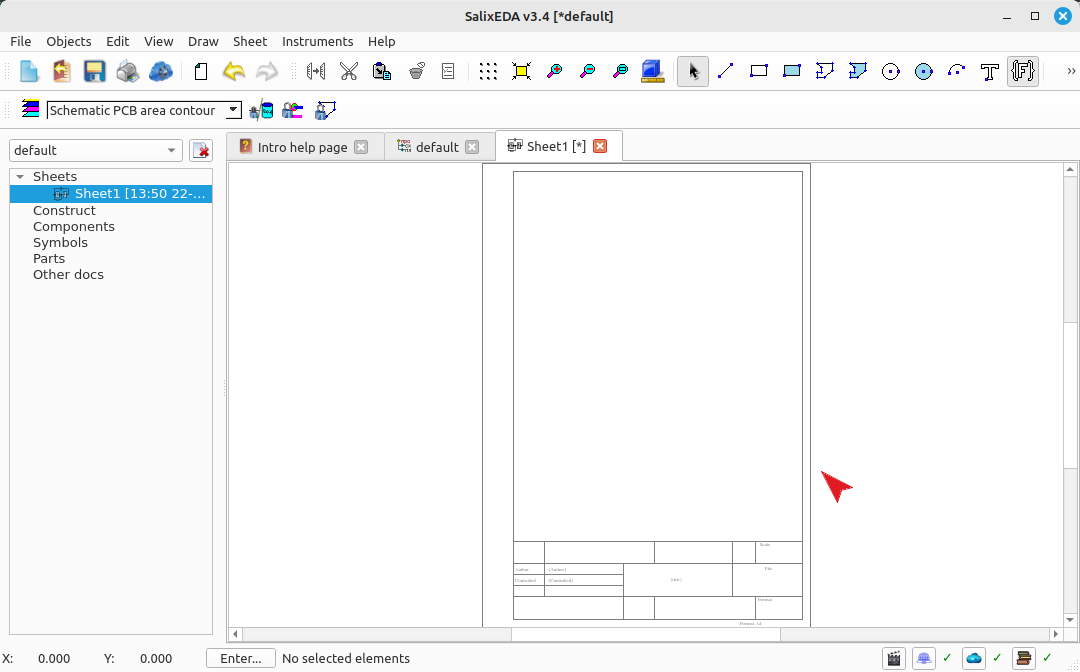1080x672 pixels.
Task: Select the Filled circle tool
Action: click(924, 71)
